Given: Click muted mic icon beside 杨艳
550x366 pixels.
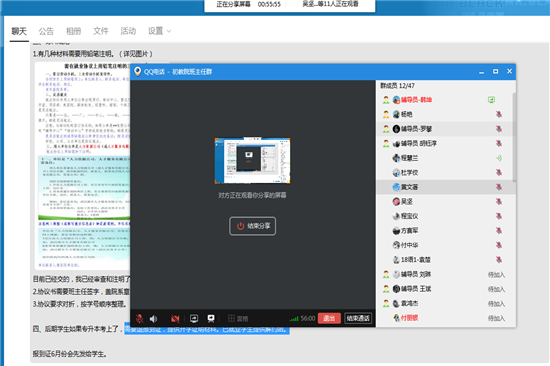Looking at the screenshot, I should pos(499,114).
